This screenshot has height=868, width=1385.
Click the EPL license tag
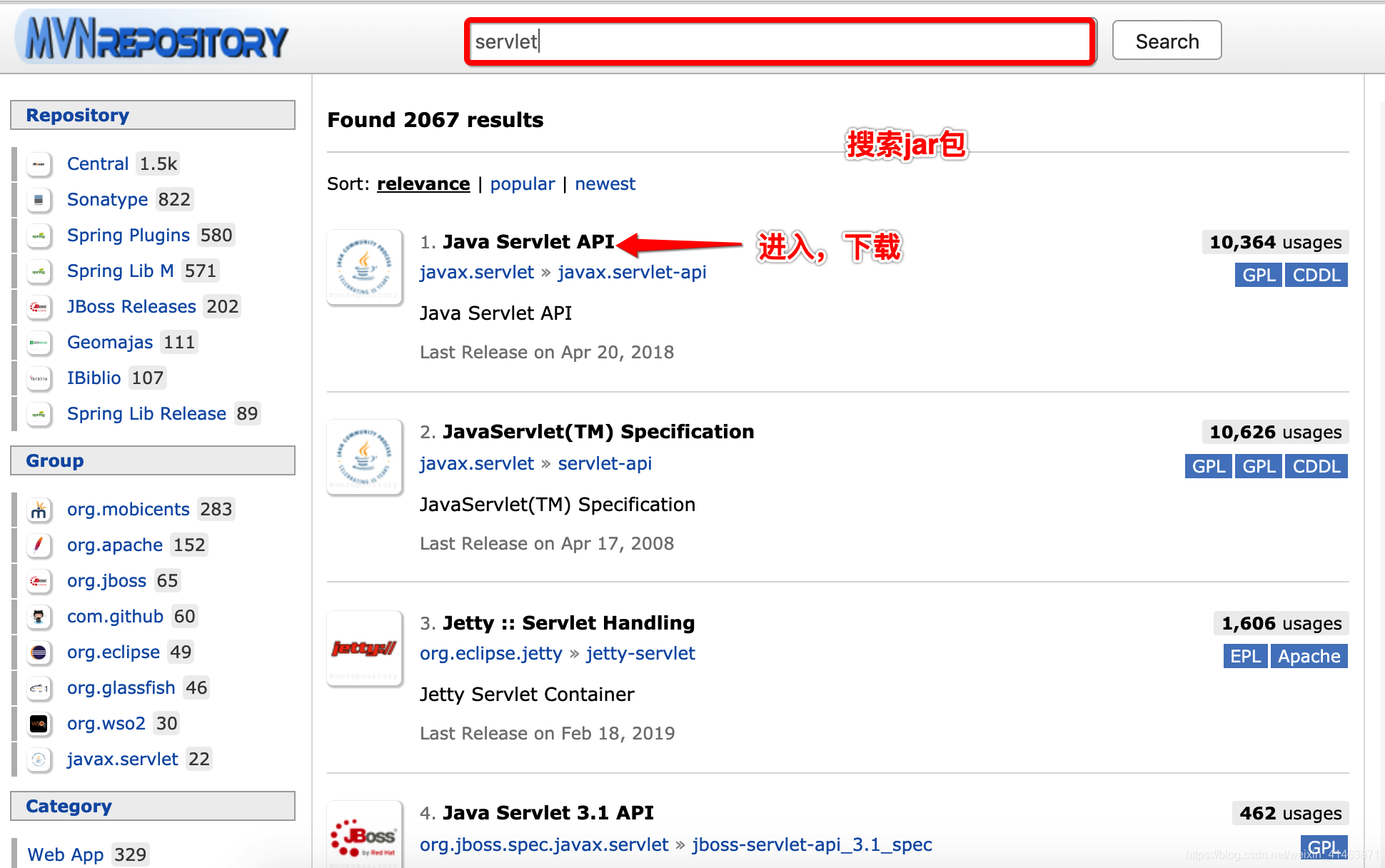pyautogui.click(x=1245, y=657)
